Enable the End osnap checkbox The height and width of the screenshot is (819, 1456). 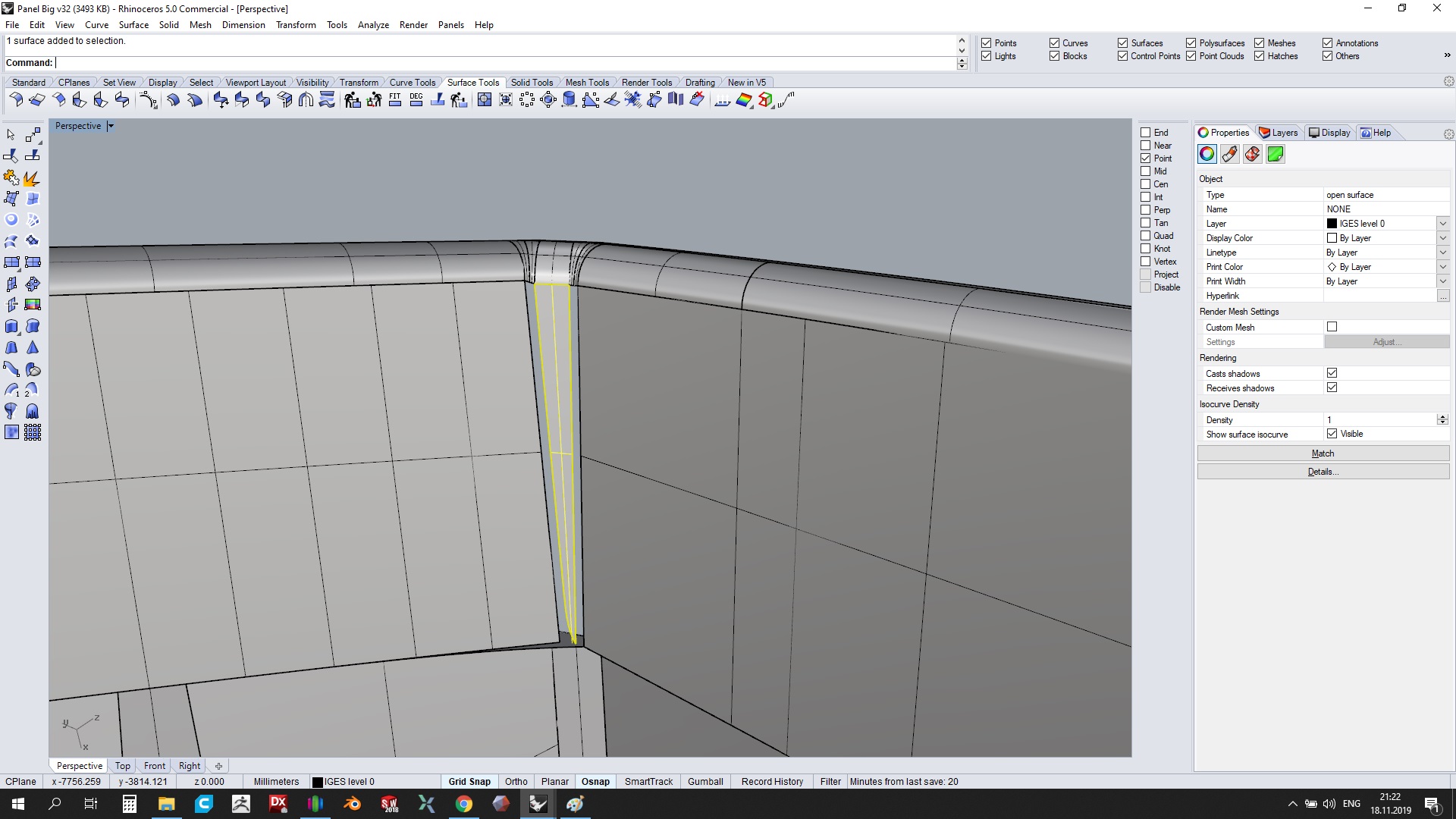coord(1146,133)
